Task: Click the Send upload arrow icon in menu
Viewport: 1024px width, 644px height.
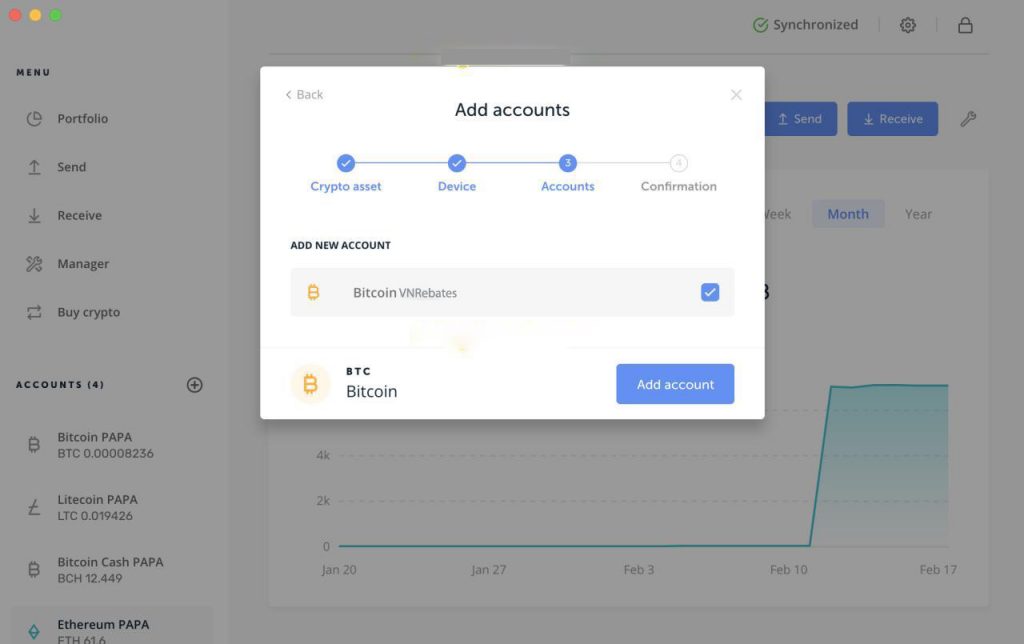Action: (34, 167)
